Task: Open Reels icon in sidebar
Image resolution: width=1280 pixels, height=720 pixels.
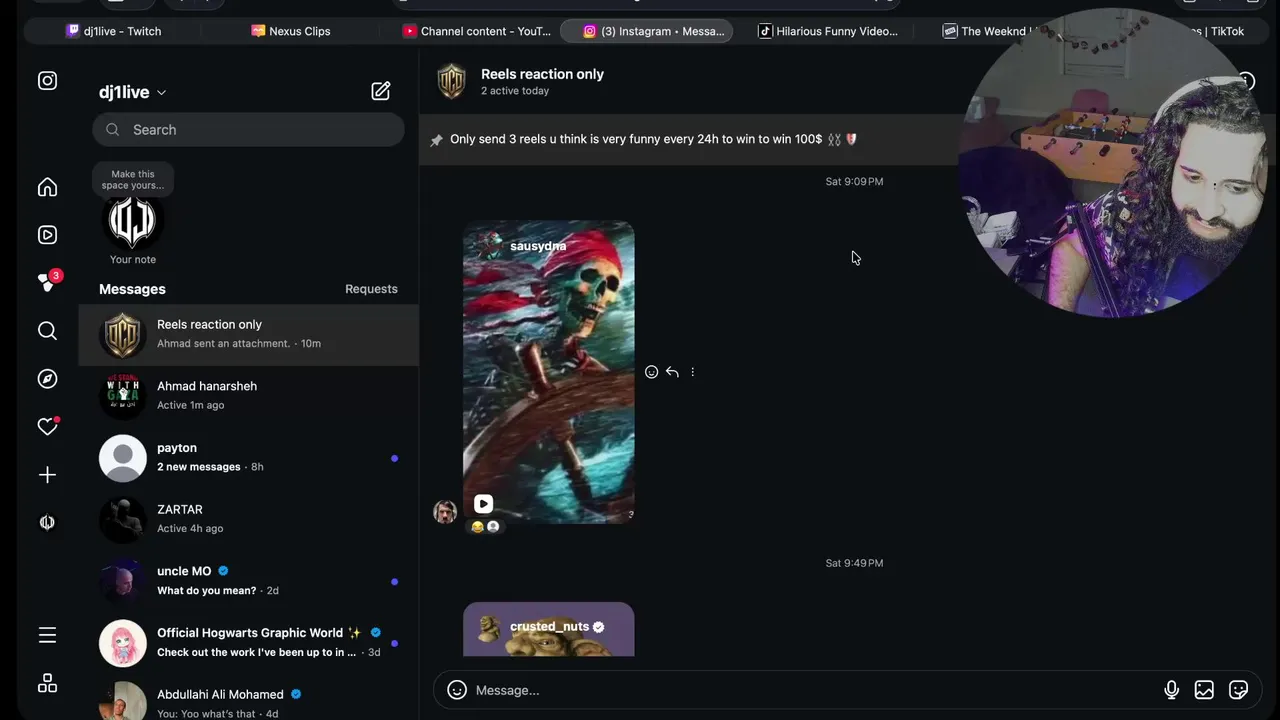Action: (x=47, y=235)
